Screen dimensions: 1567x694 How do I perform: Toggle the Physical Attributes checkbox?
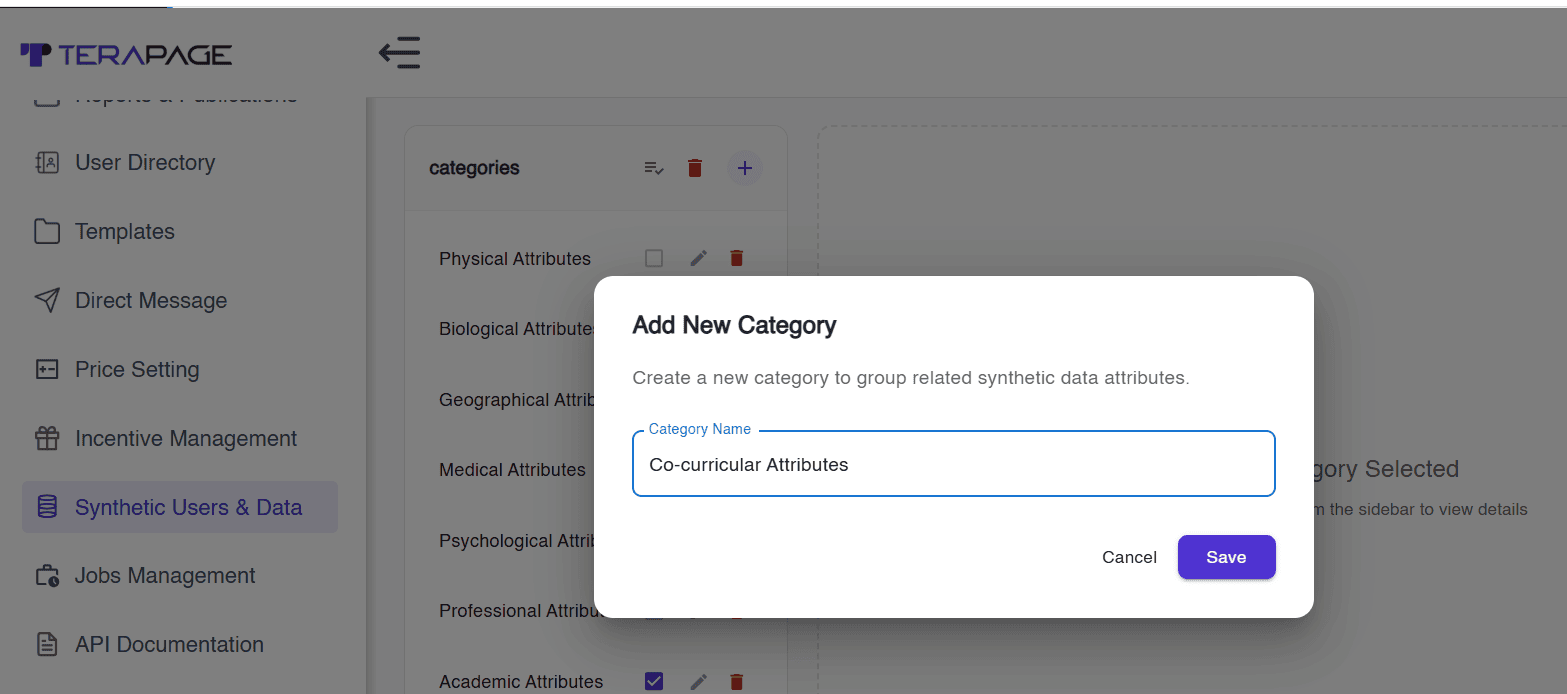point(654,258)
